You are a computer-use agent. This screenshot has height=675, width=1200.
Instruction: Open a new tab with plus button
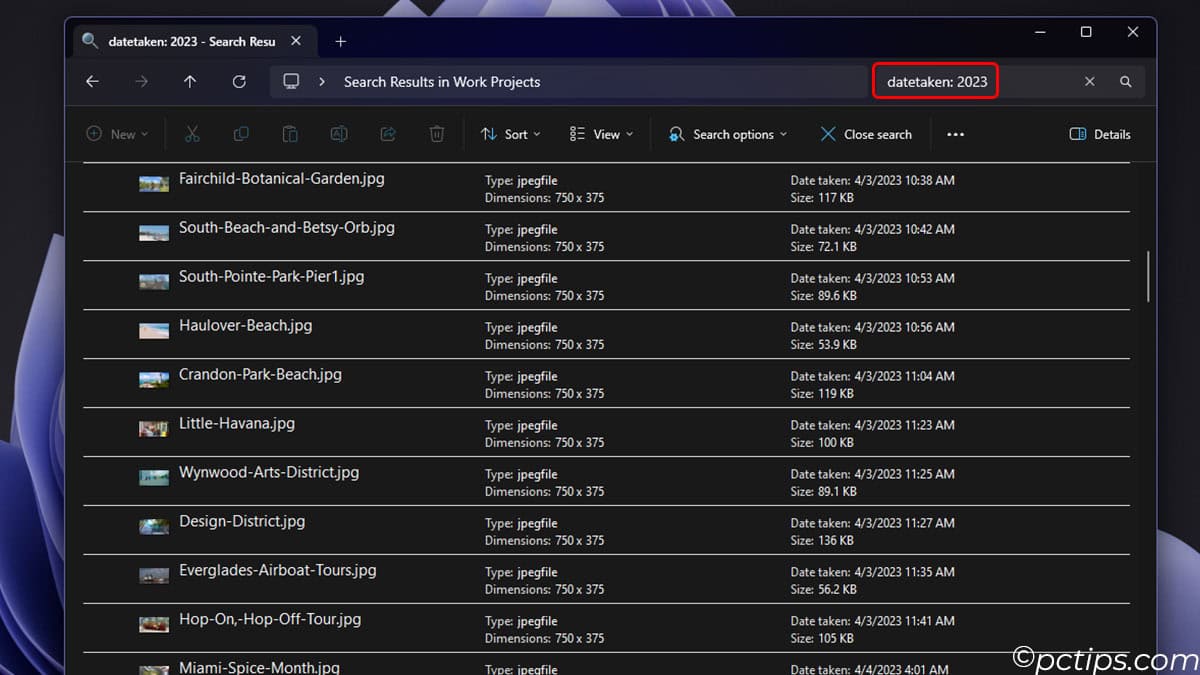pos(340,41)
